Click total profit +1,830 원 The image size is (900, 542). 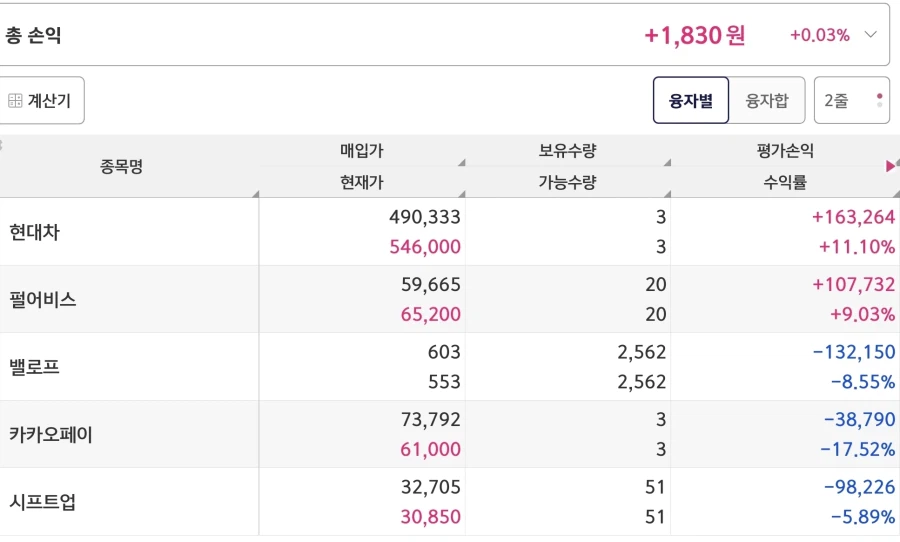click(695, 35)
